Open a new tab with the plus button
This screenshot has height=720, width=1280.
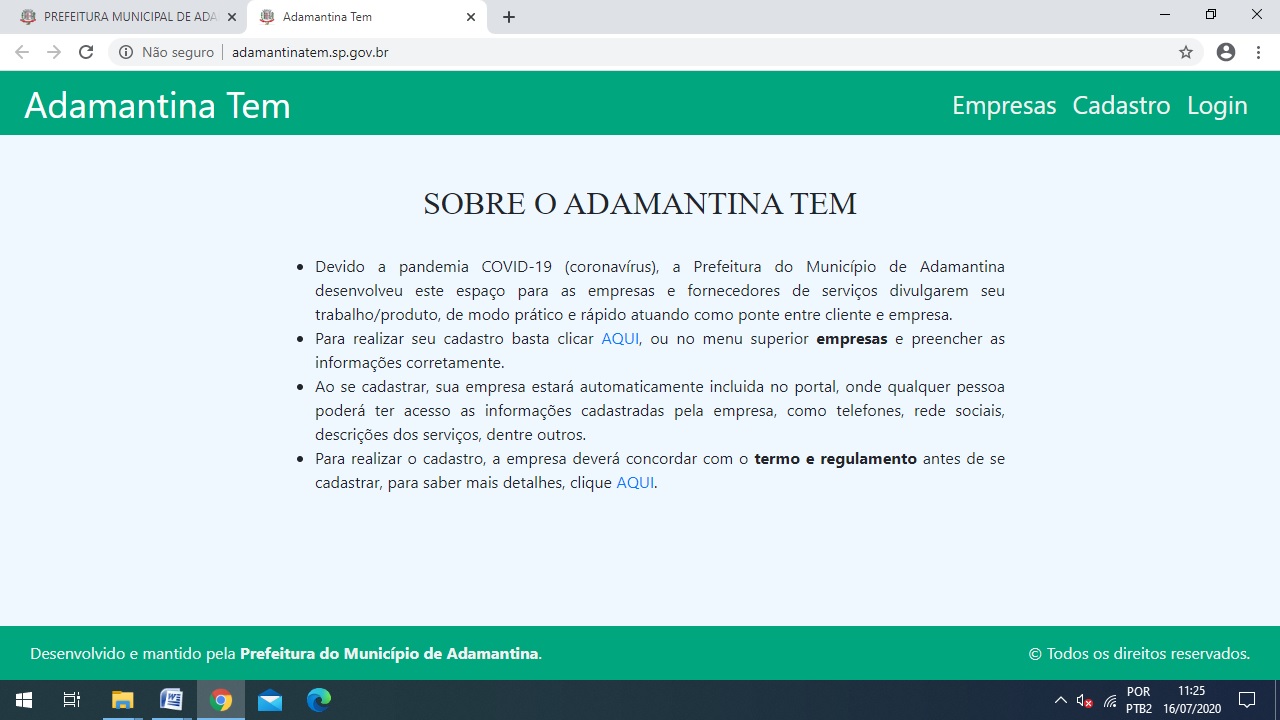point(509,17)
